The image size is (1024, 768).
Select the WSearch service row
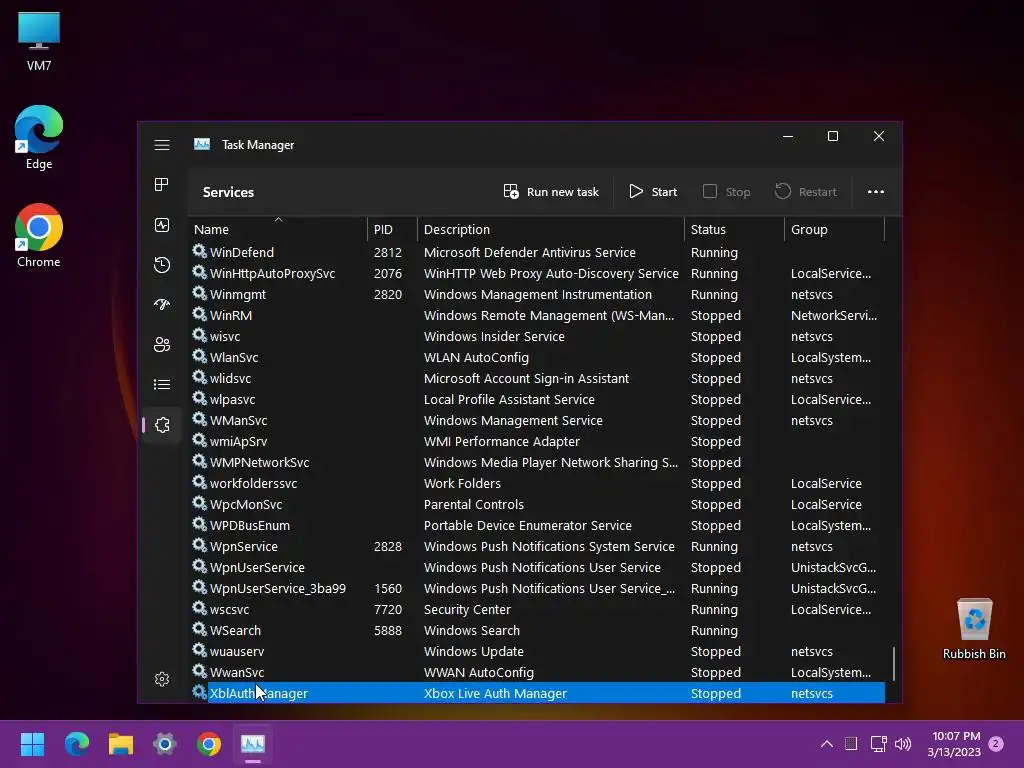(537, 630)
